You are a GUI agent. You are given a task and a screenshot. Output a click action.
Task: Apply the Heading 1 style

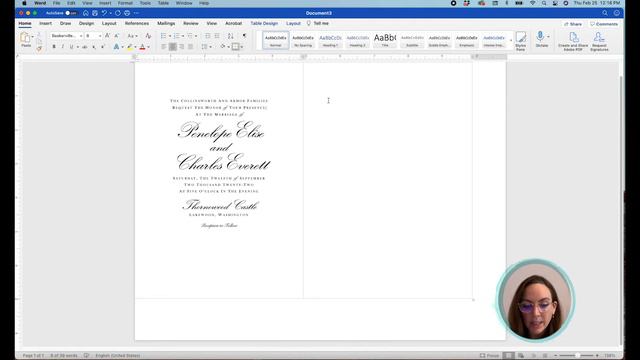pos(330,40)
